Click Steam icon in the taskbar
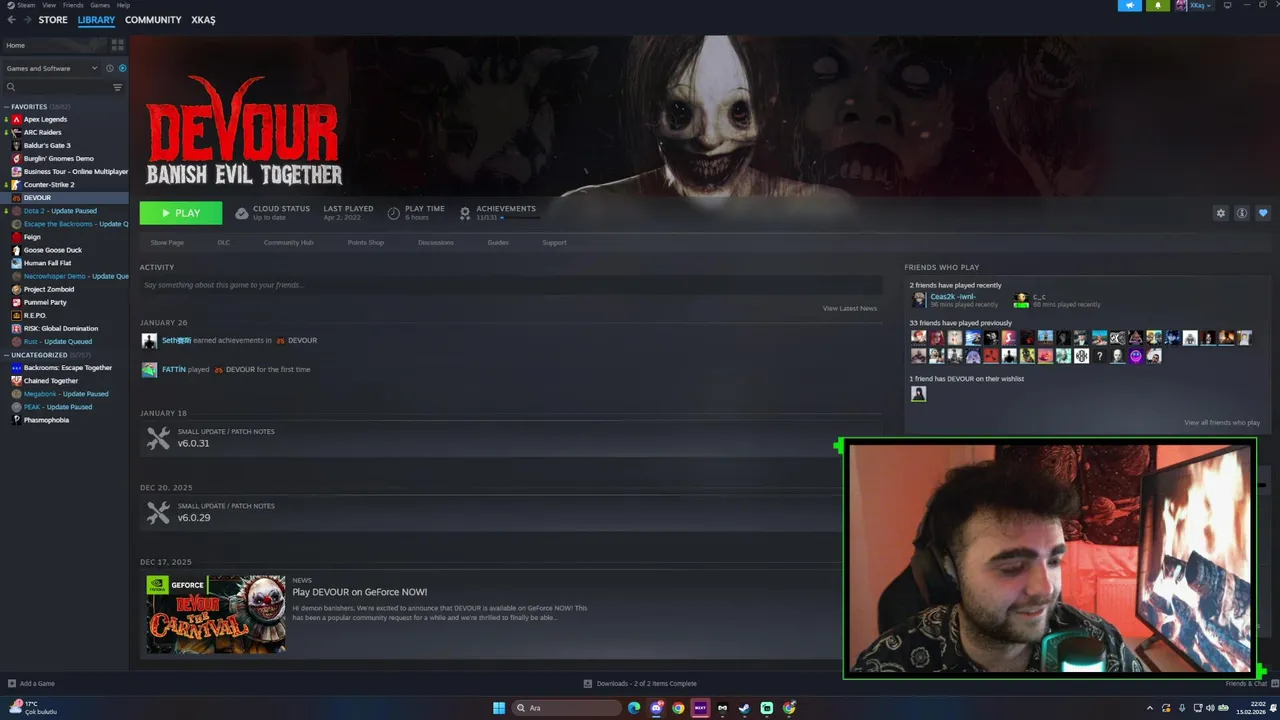 [744, 708]
